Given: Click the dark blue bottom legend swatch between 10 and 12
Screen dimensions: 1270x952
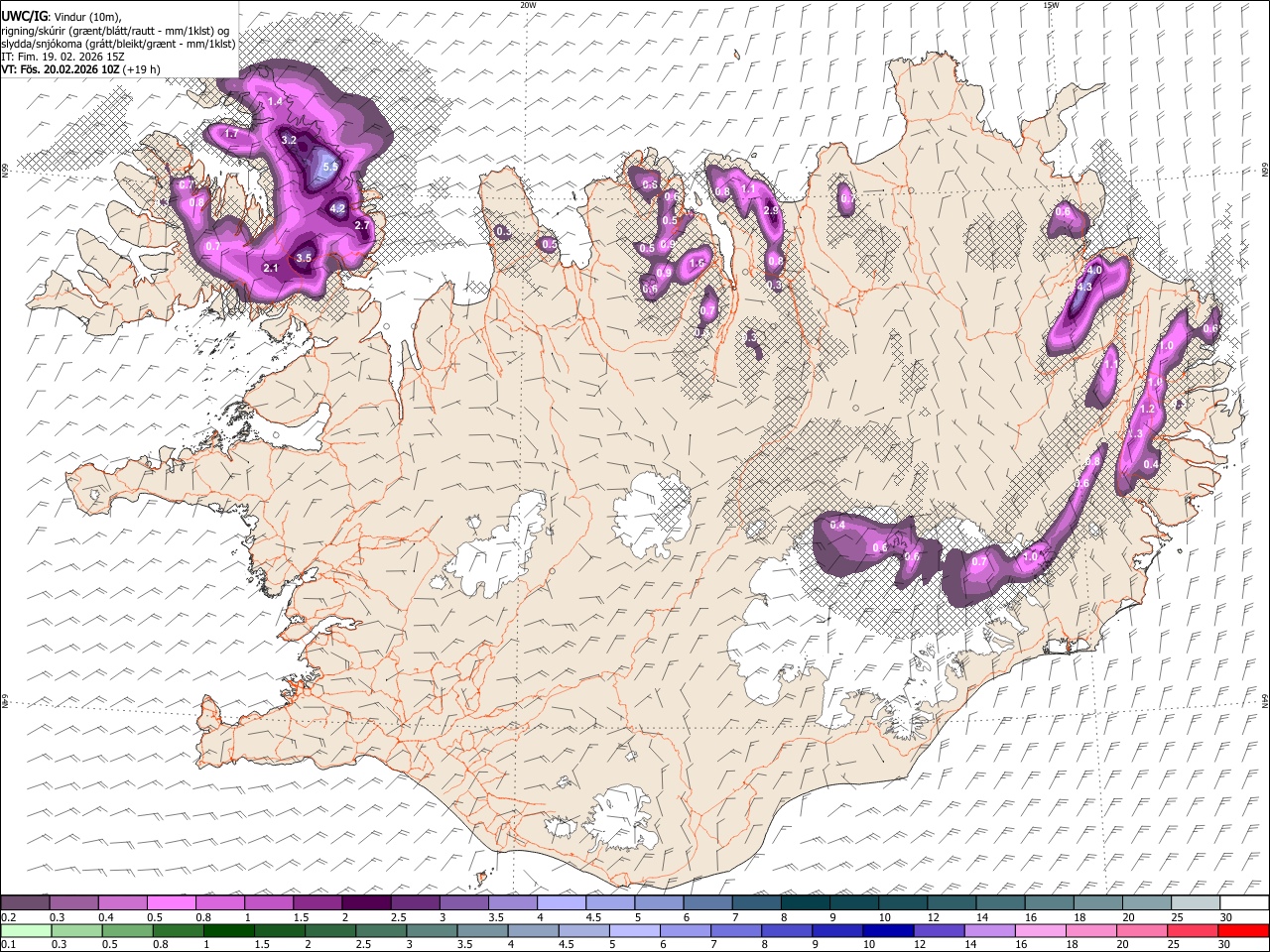Looking at the screenshot, I should click(x=887, y=930).
